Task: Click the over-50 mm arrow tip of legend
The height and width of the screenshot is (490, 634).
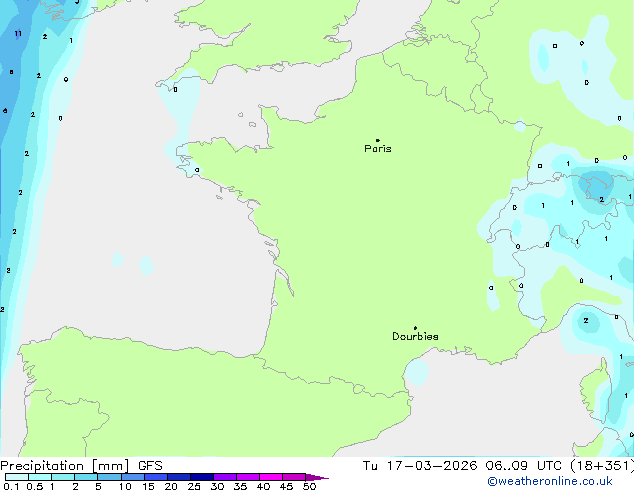Action: click(x=317, y=477)
